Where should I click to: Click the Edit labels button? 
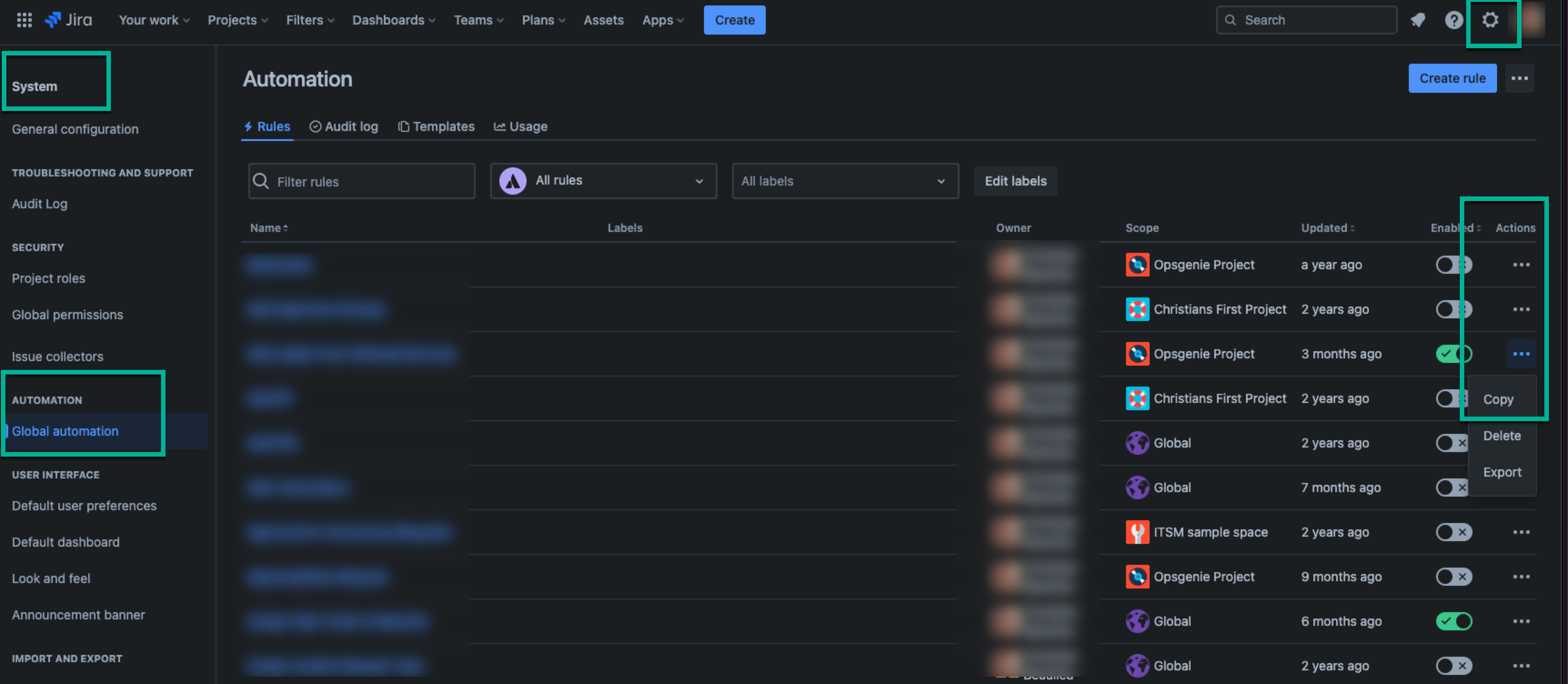pyautogui.click(x=1015, y=181)
